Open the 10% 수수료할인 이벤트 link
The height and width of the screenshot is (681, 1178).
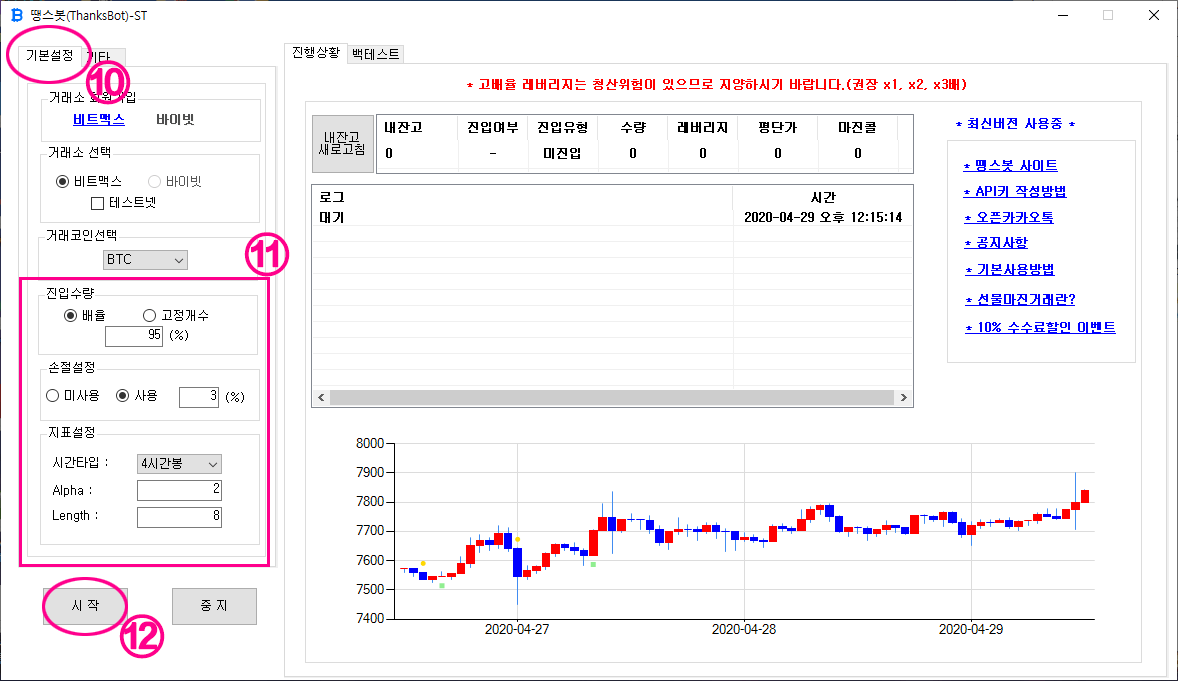1041,328
